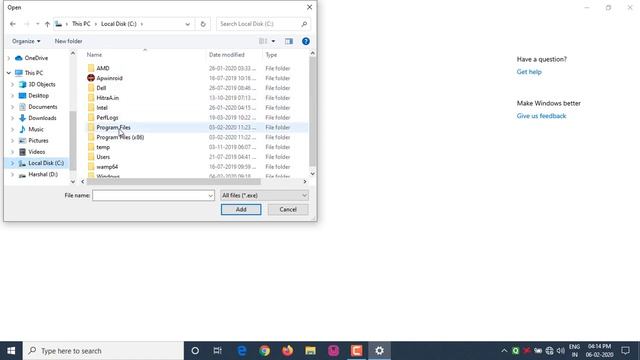
Task: Click the file list vertical scrollbar
Action: coord(312,111)
